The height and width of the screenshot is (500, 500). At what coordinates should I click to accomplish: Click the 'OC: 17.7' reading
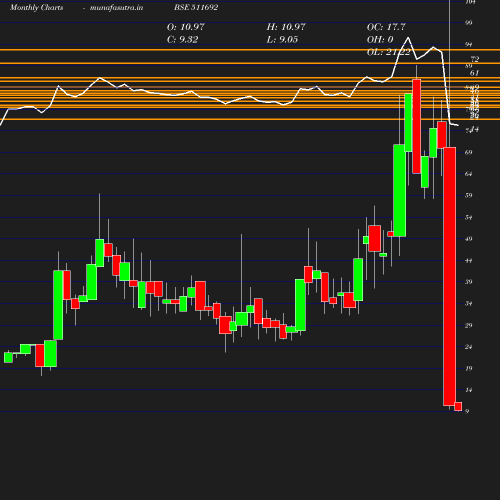[x=386, y=27]
